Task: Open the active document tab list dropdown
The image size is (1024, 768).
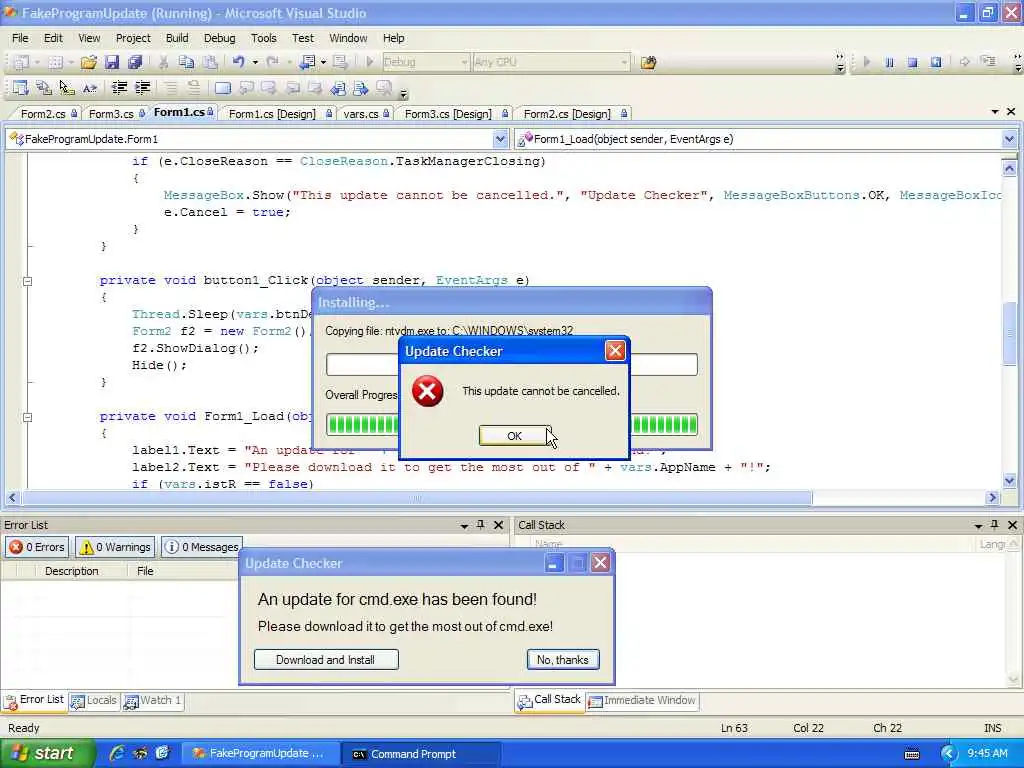Action: (995, 112)
